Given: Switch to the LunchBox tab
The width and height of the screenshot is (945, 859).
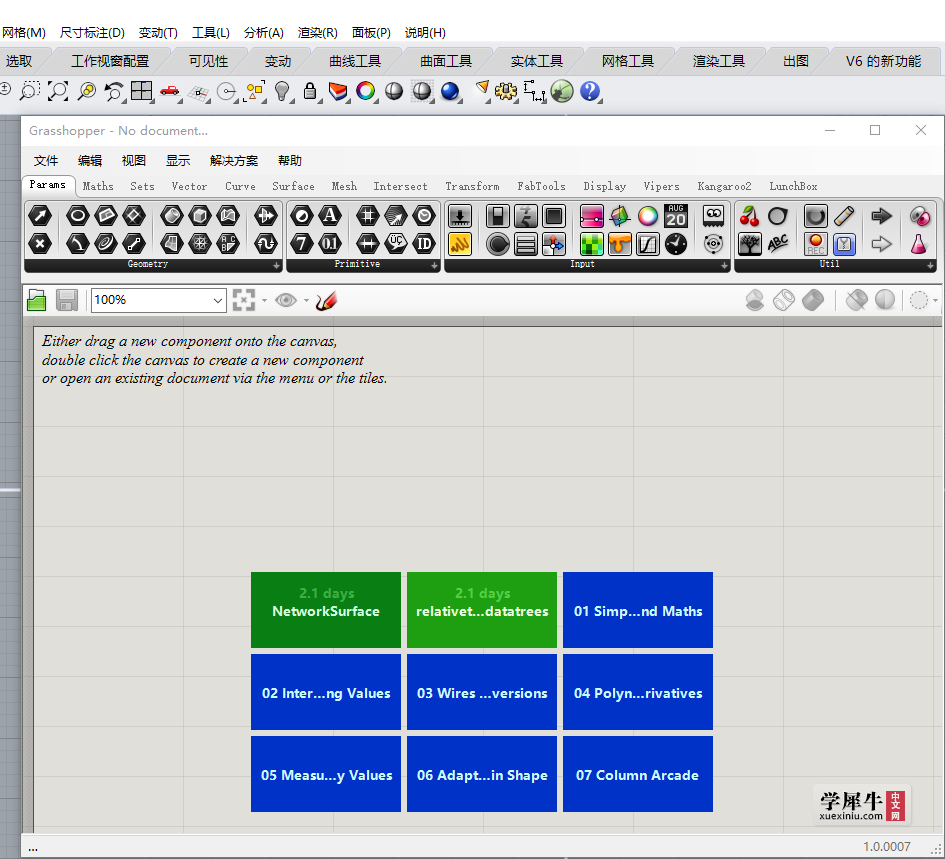Looking at the screenshot, I should click(793, 186).
